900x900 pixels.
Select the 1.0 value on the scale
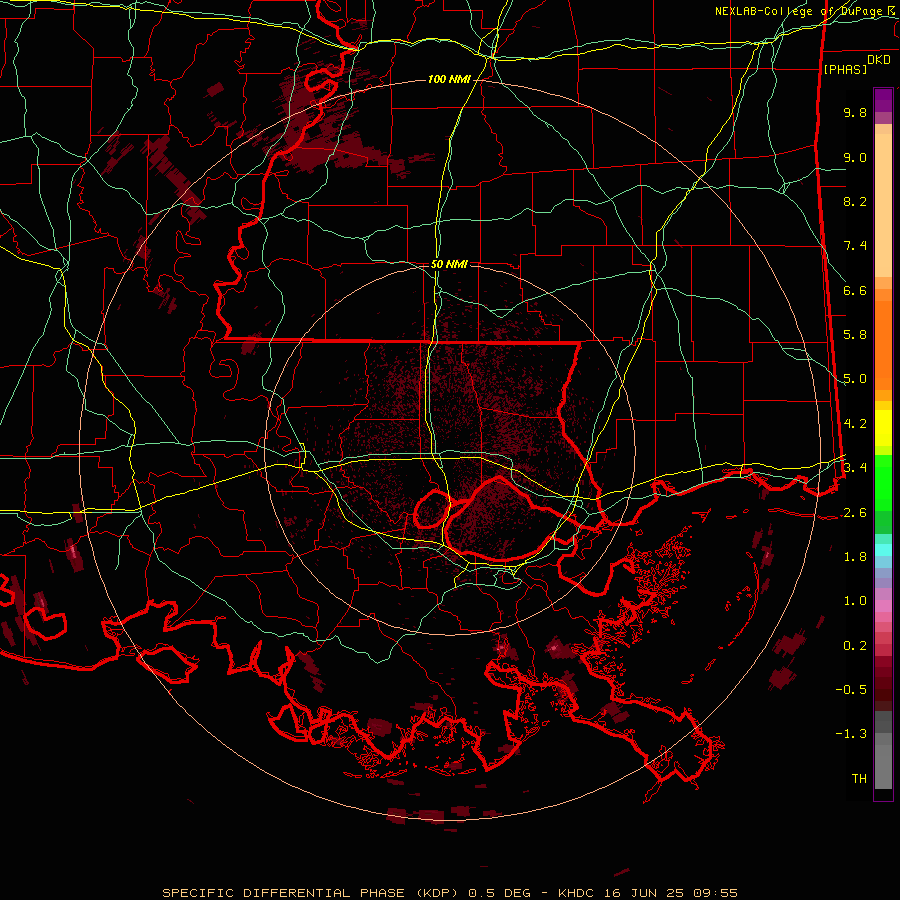(855, 601)
